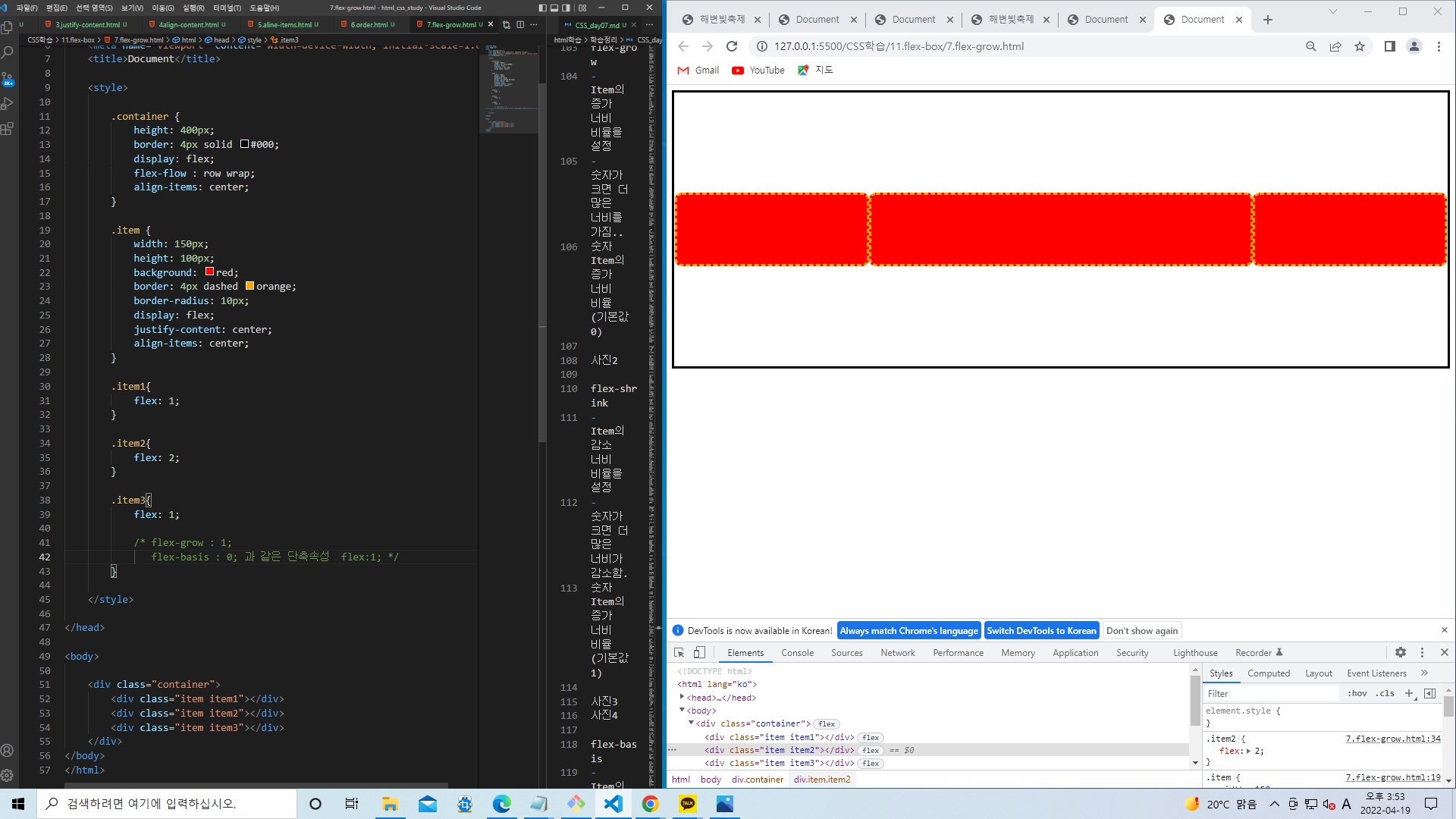
Task: Open more actions for 7.flex-grow editor
Action: coord(534,24)
